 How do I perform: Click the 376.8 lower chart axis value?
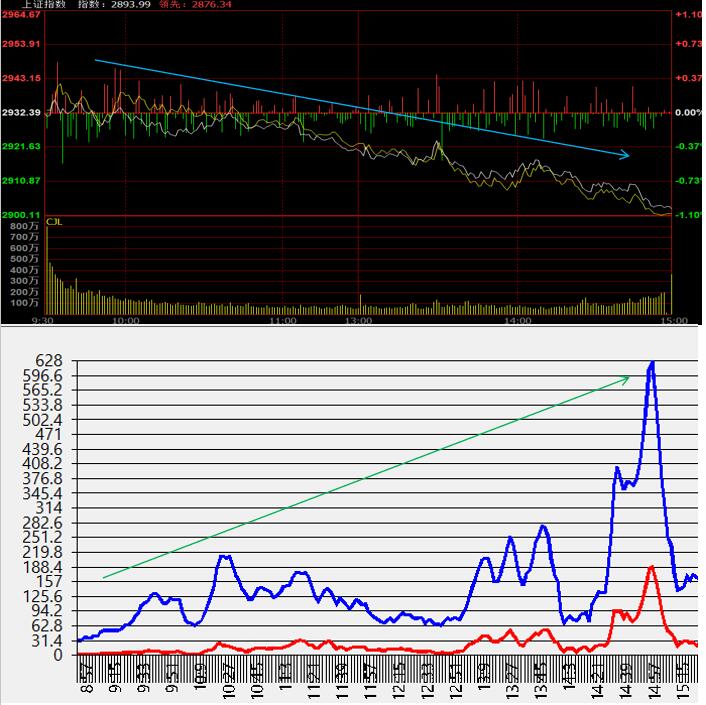pos(43,479)
